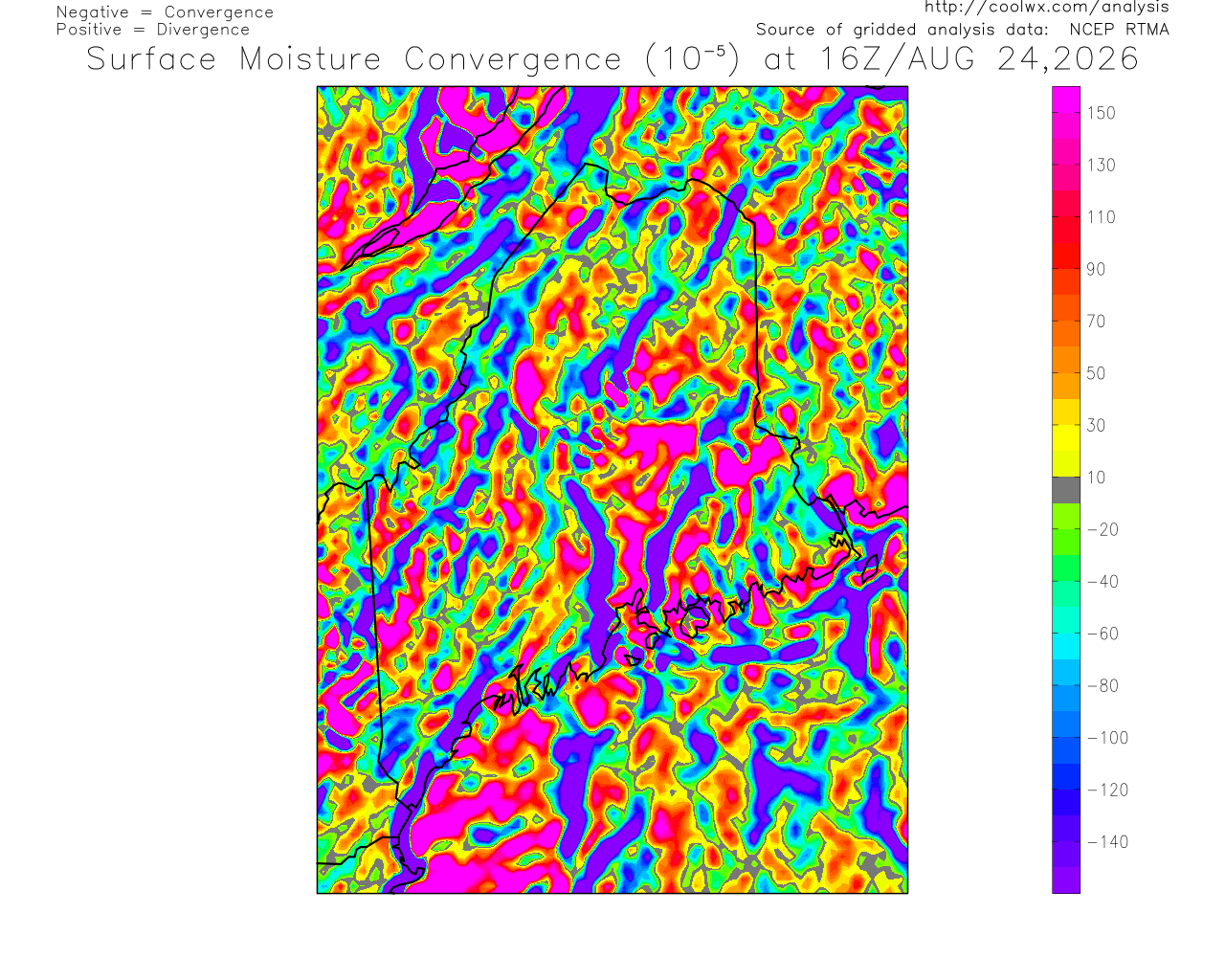
Task: Click the Positive = Divergence legend text
Action: (x=153, y=30)
